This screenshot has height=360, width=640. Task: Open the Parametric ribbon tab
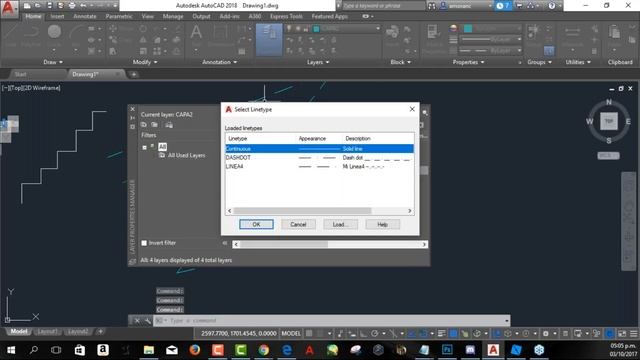click(x=119, y=16)
